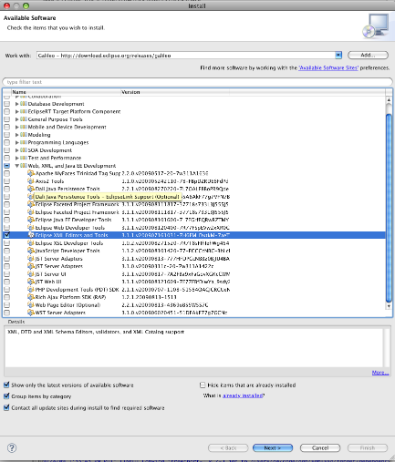
Task: Expand the General Purpose Tools category
Action: point(17,119)
